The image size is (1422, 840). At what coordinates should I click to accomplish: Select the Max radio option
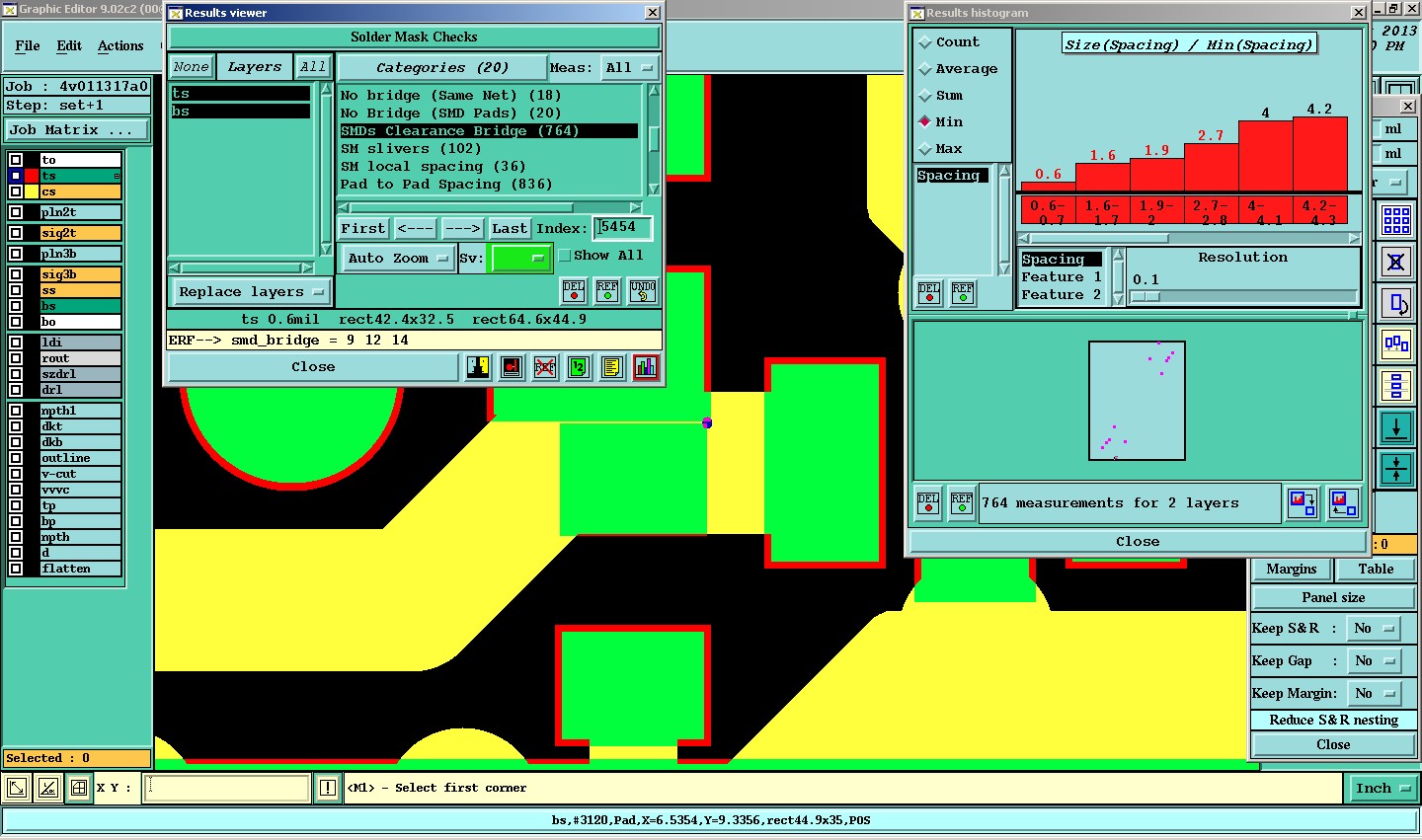point(925,149)
